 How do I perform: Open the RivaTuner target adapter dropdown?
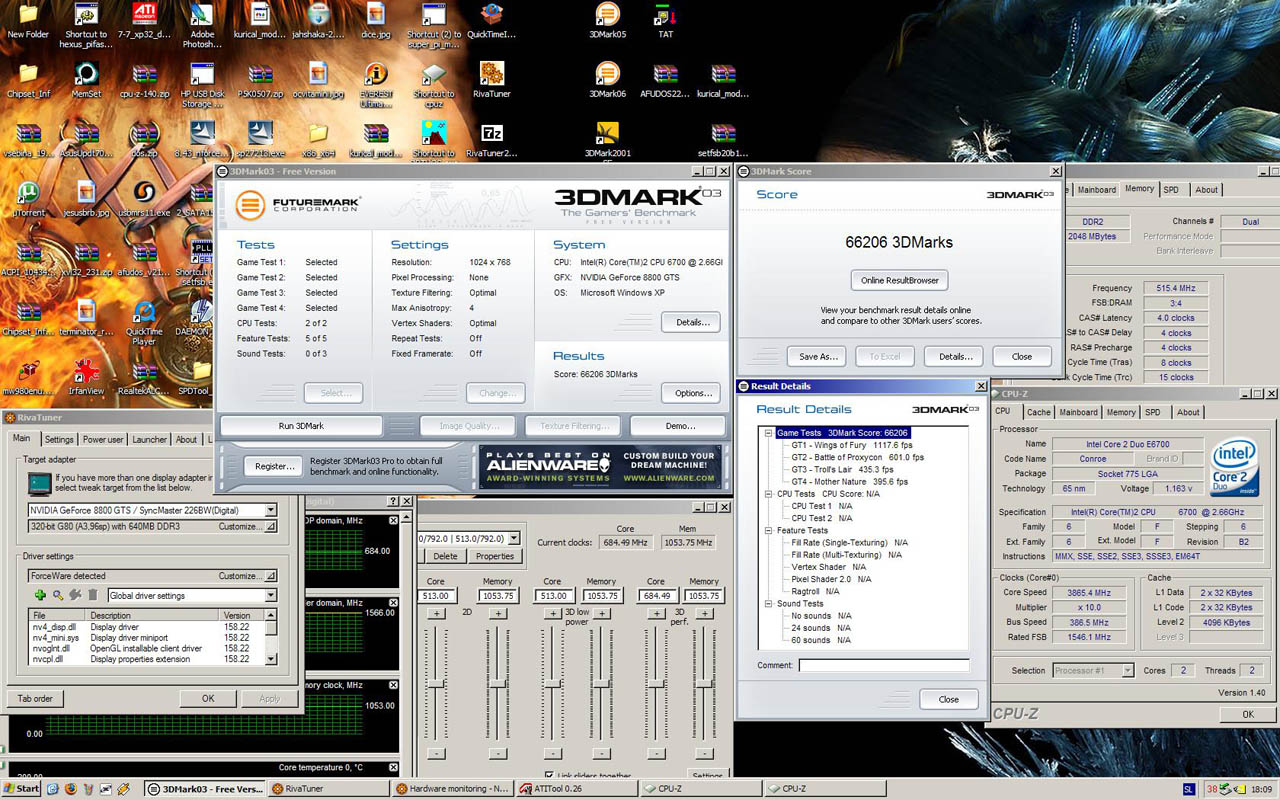click(x=270, y=510)
